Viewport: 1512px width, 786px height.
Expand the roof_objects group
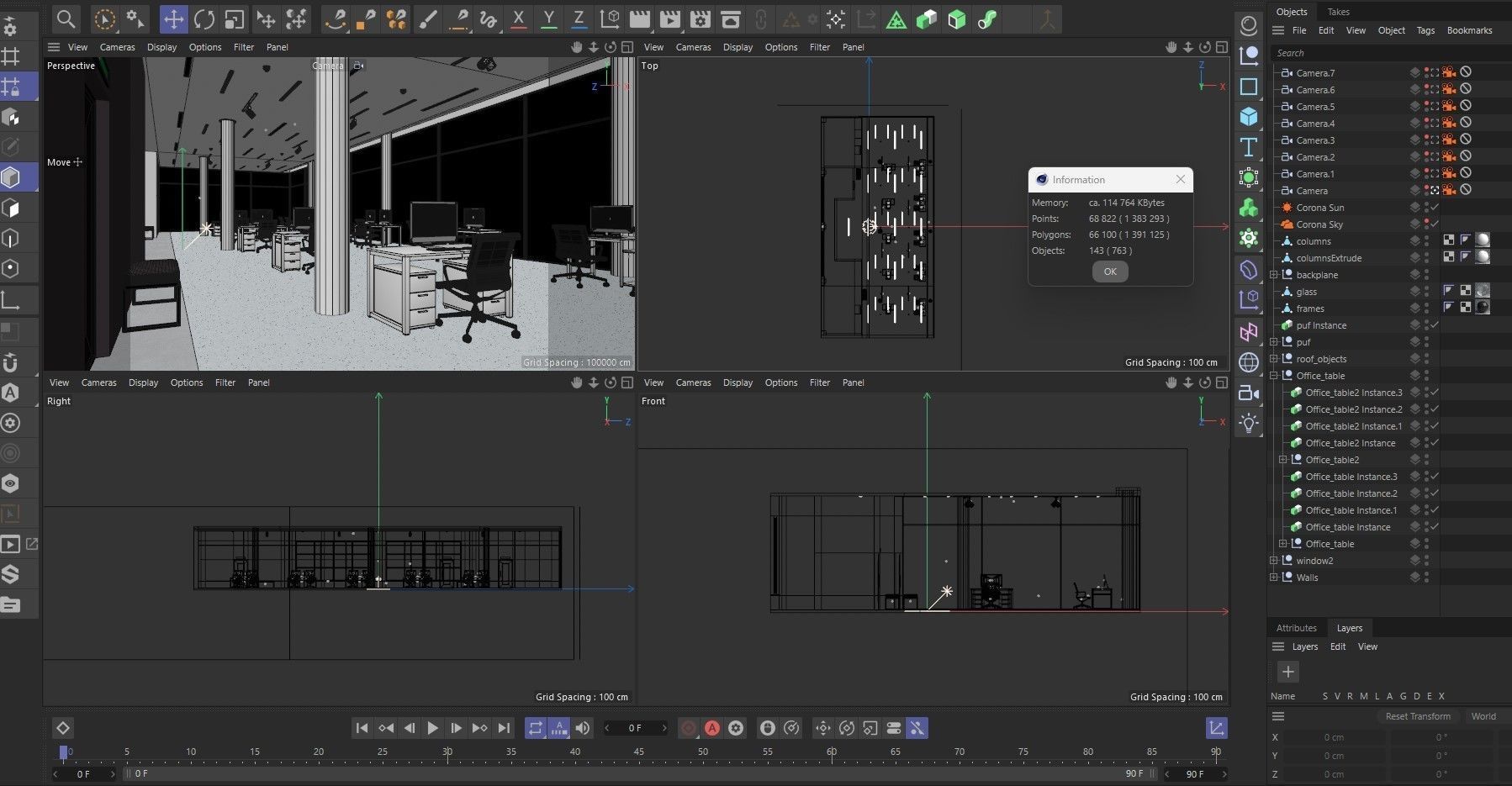(x=1274, y=359)
